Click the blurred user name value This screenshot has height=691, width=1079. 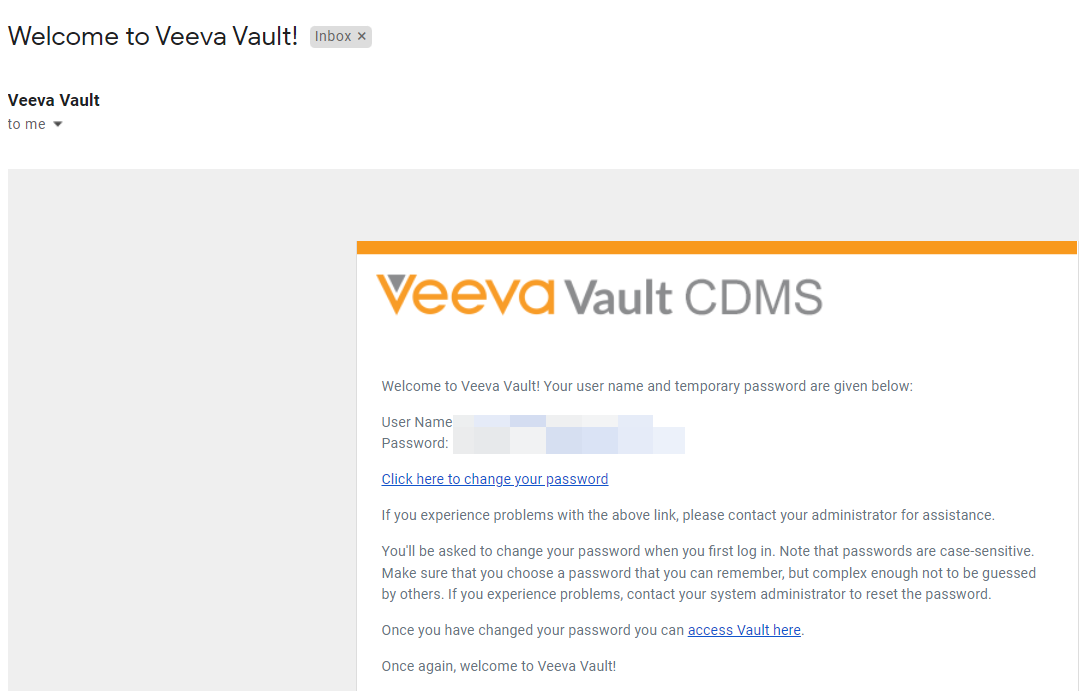[x=553, y=422]
